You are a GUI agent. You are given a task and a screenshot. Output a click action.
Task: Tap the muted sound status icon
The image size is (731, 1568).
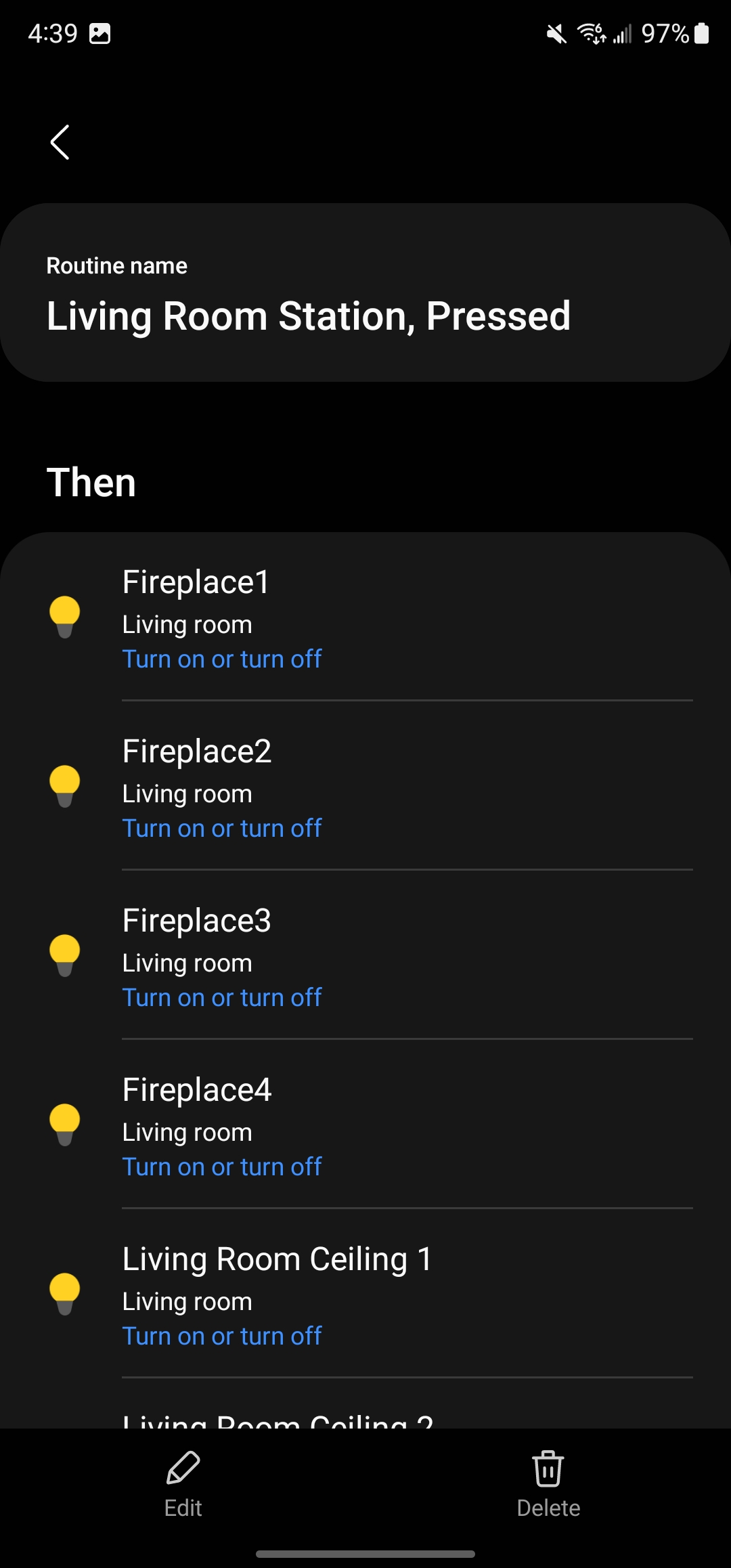pos(556,33)
